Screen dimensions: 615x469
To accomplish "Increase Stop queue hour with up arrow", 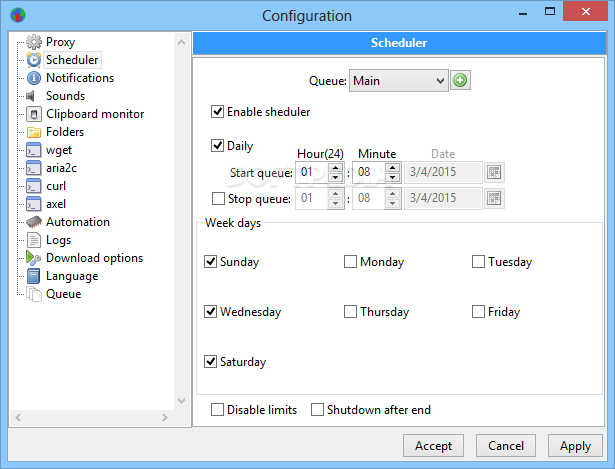I will 335,194.
